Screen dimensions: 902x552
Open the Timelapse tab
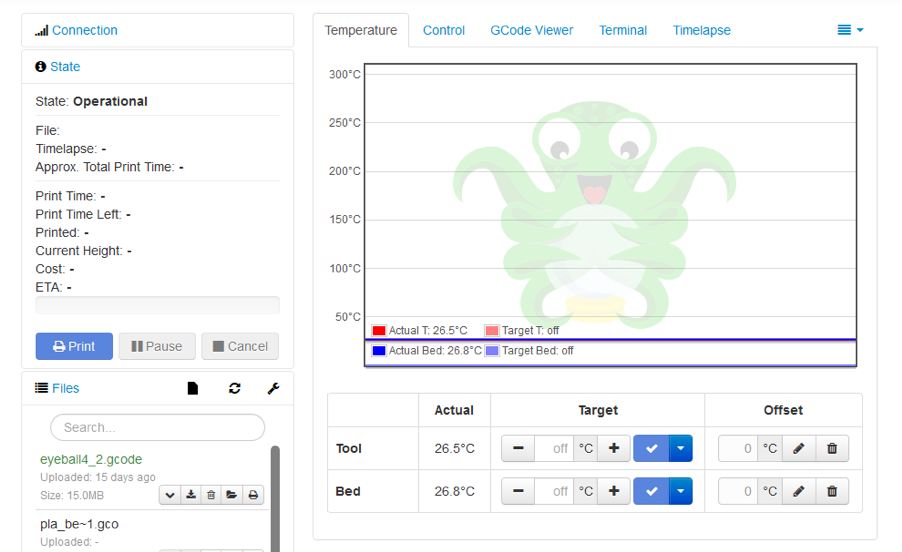click(x=702, y=30)
